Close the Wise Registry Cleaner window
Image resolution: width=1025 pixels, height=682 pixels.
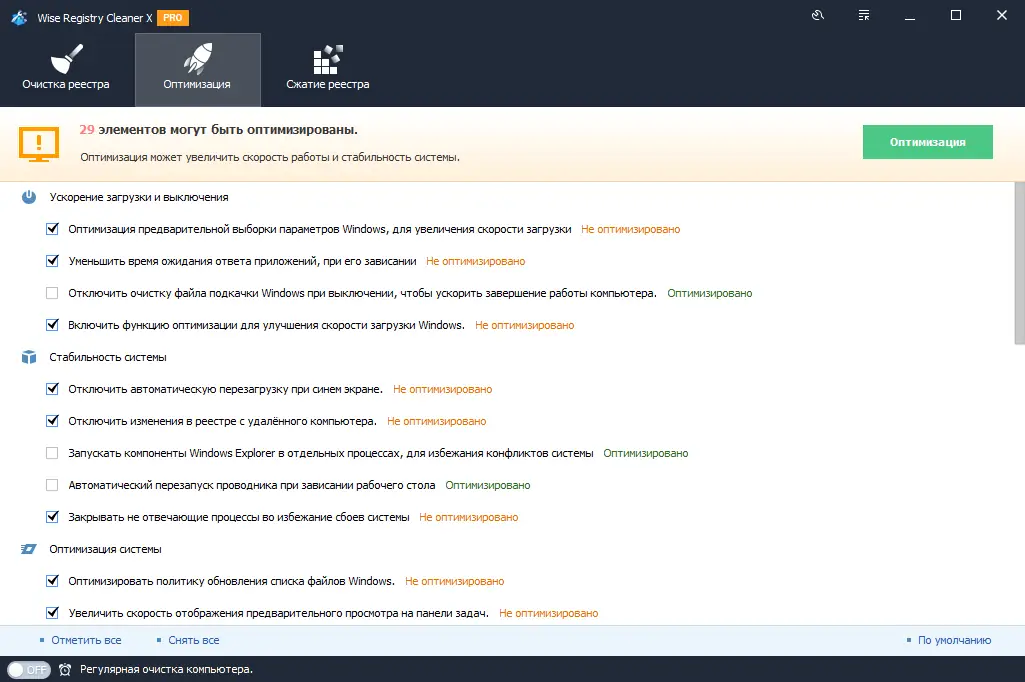click(x=1001, y=15)
